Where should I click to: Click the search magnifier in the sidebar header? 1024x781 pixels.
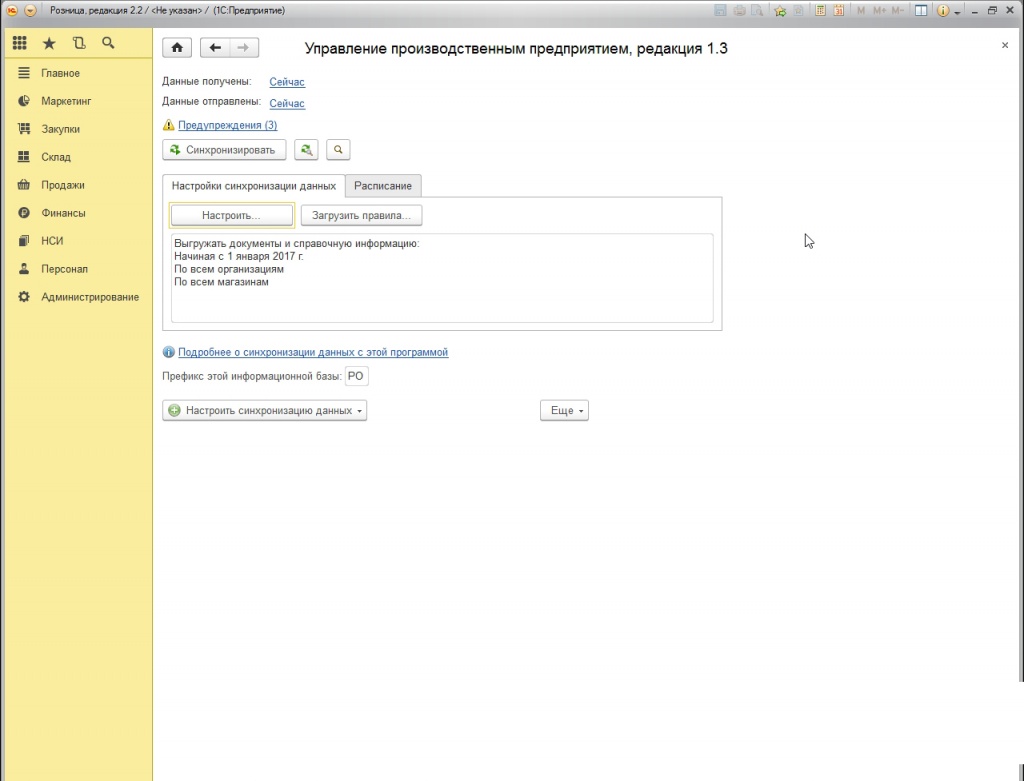pyautogui.click(x=108, y=44)
